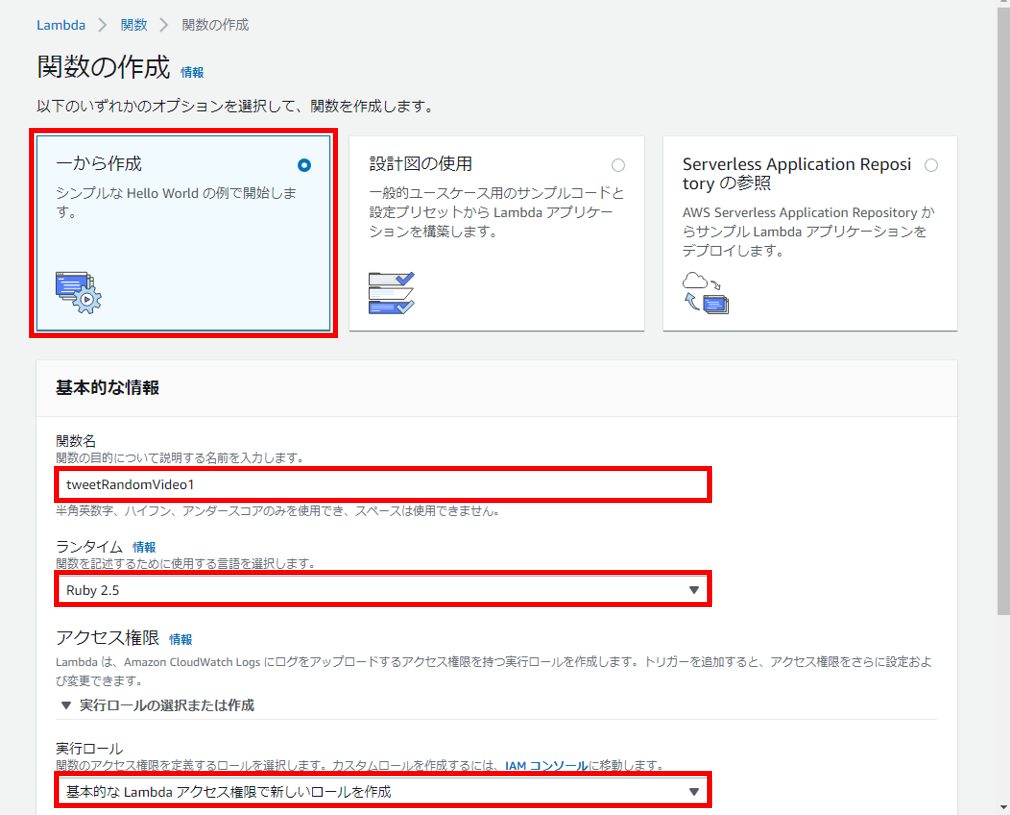Click the page vertical scrollbar thumb

pos(1004,309)
